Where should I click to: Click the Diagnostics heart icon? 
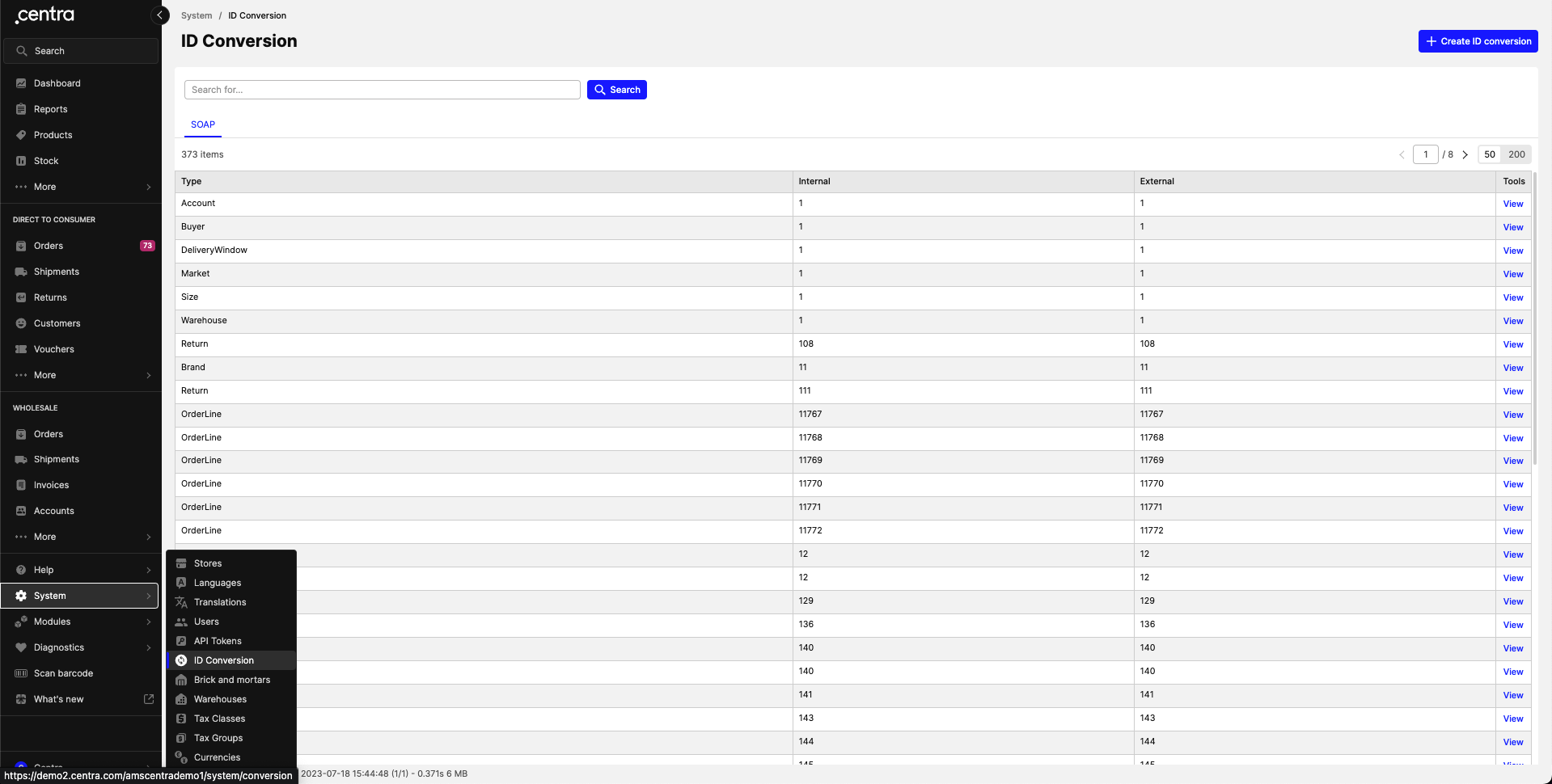[x=21, y=647]
